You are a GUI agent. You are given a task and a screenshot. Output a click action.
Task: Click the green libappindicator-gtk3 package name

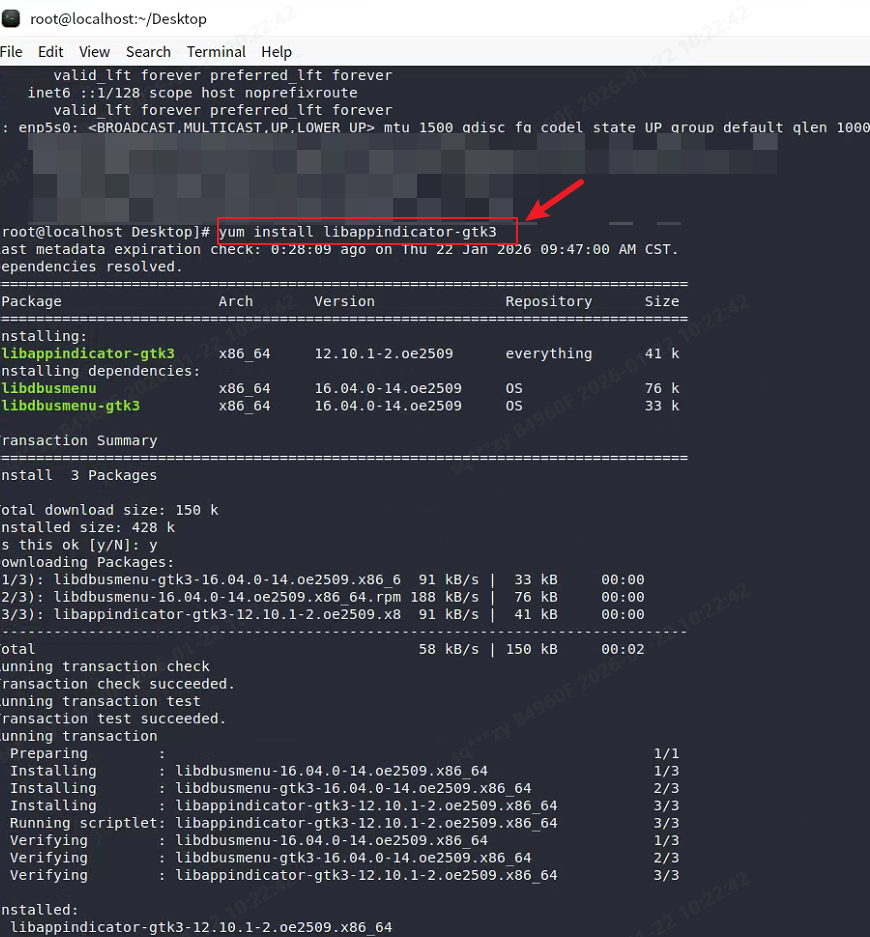[x=88, y=354]
